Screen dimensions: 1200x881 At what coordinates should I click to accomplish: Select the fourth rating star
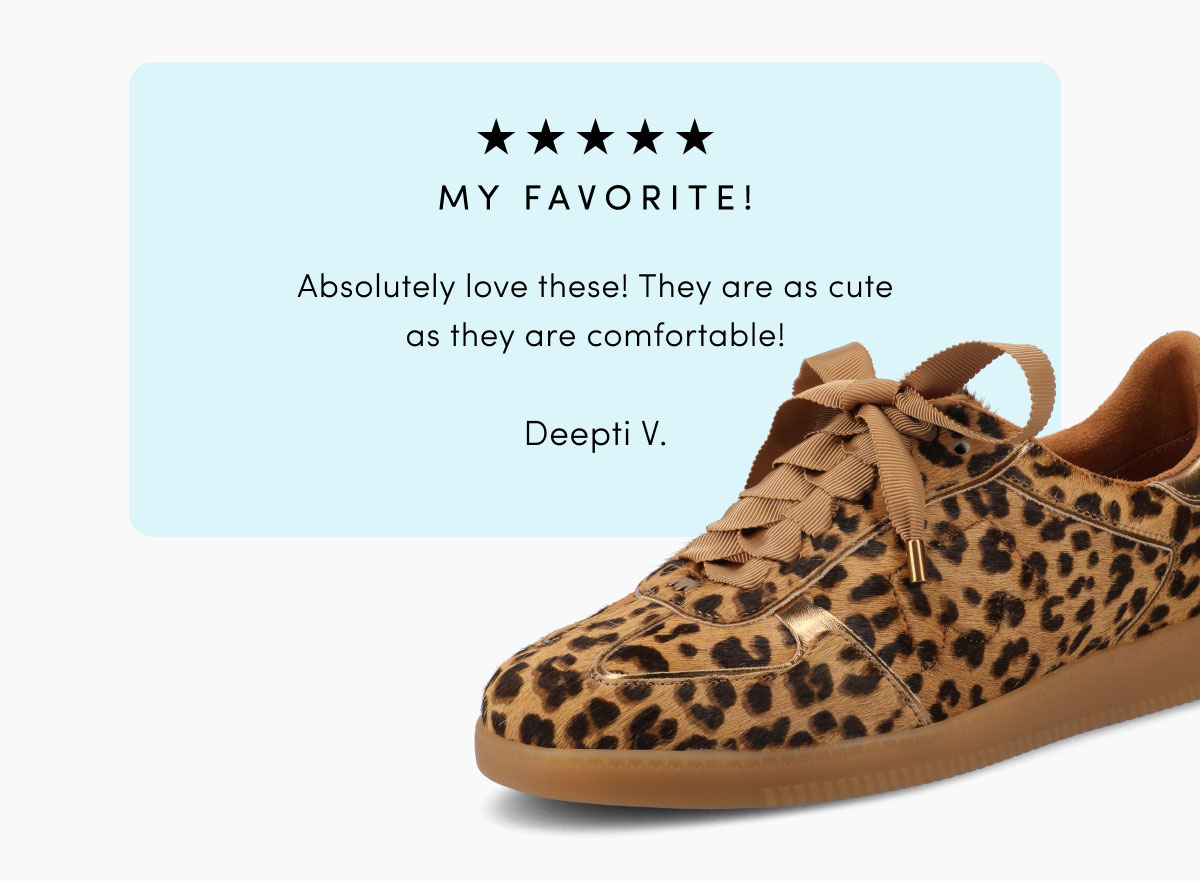pos(644,137)
